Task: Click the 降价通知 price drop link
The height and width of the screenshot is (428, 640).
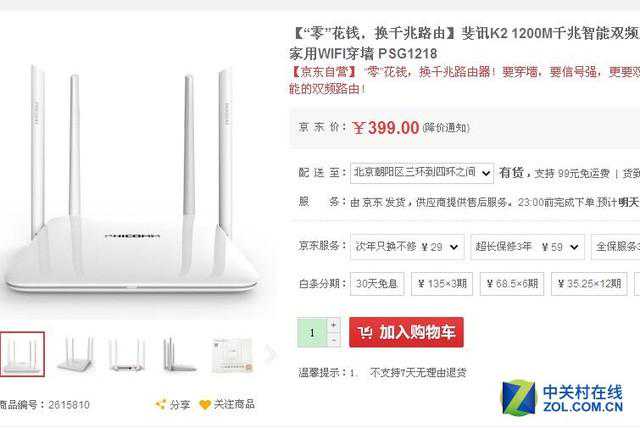Action: pos(446,128)
